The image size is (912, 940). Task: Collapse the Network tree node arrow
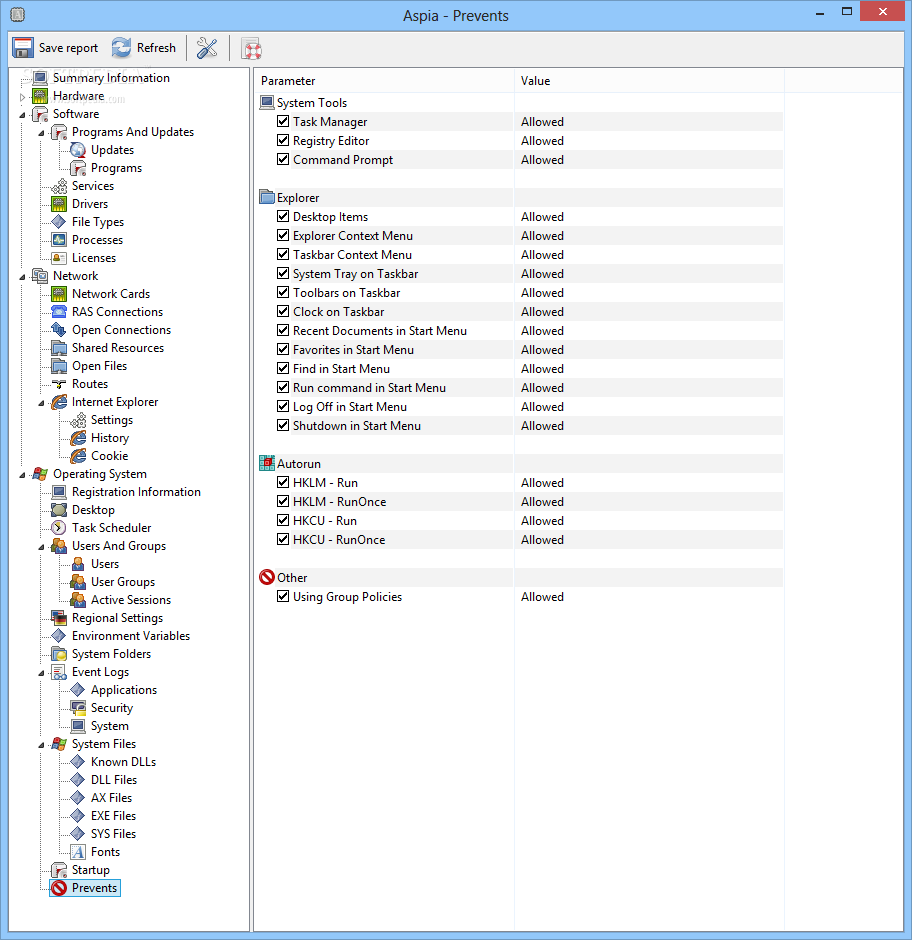[x=22, y=276]
